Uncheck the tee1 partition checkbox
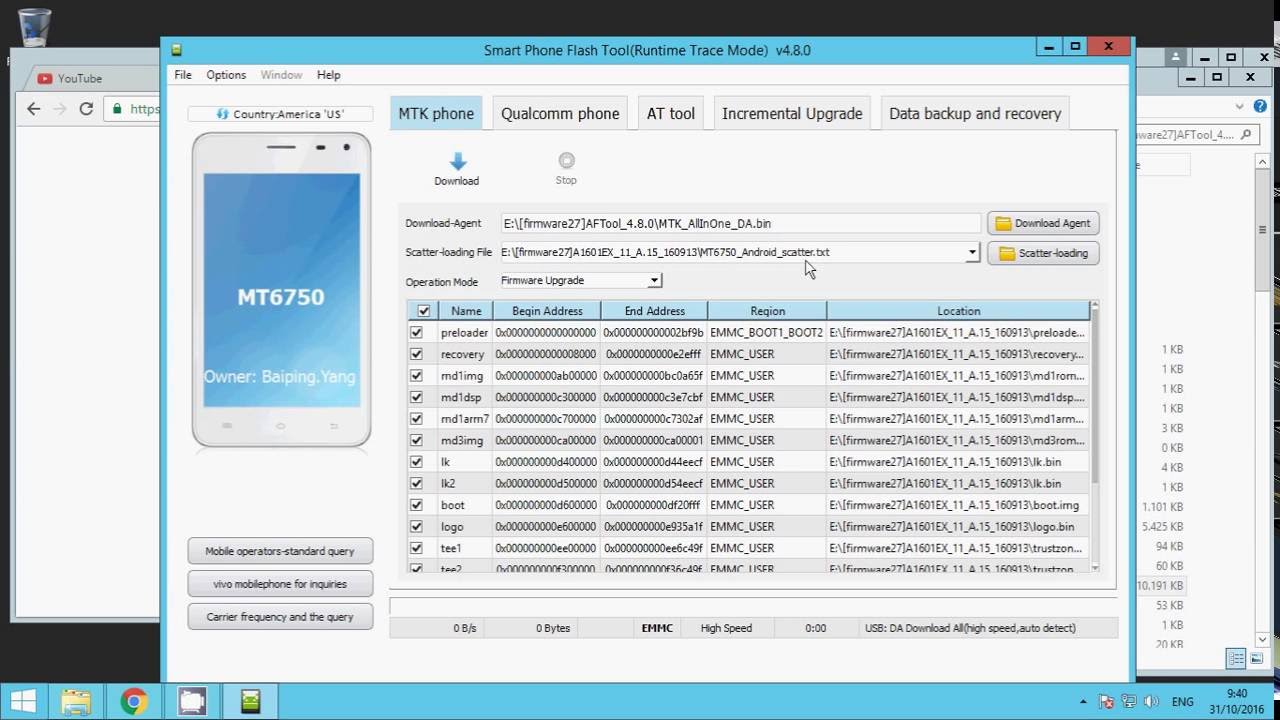Viewport: 1280px width, 720px height. point(417,548)
